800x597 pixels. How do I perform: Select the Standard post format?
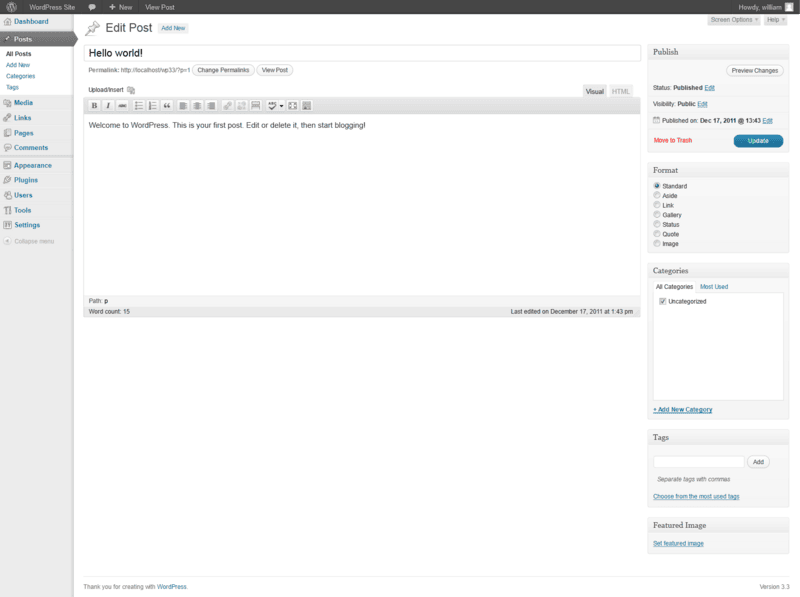(x=657, y=186)
